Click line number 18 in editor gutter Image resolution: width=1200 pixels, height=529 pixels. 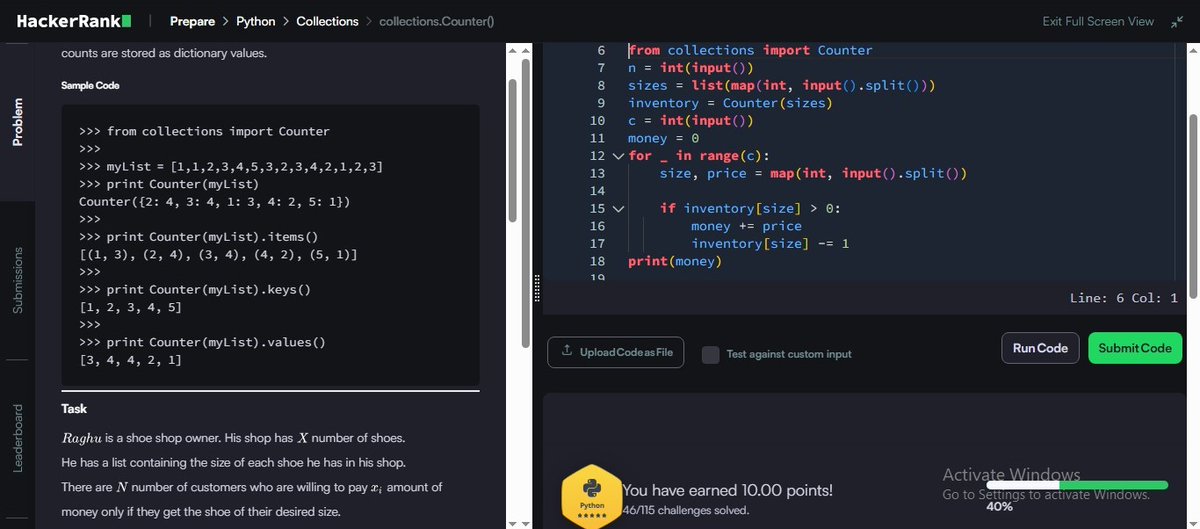click(597, 262)
